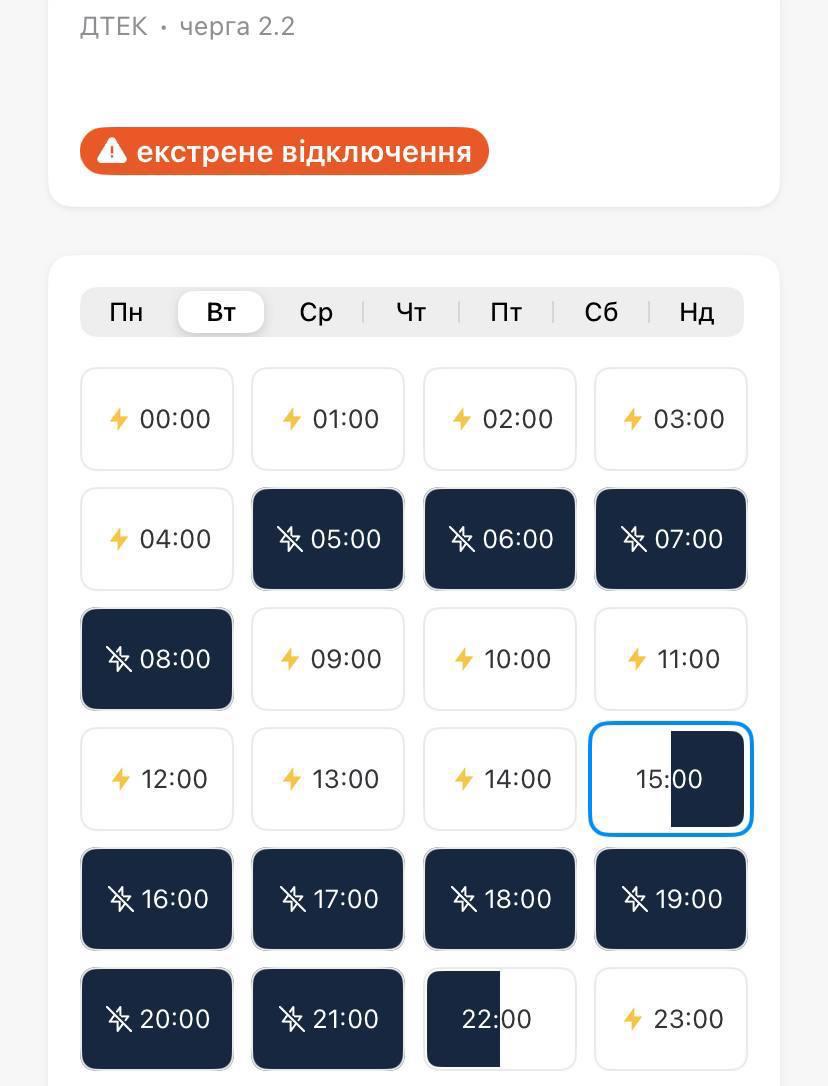Click the екстрене відключення badge
The height and width of the screenshot is (1086, 828).
click(x=284, y=151)
